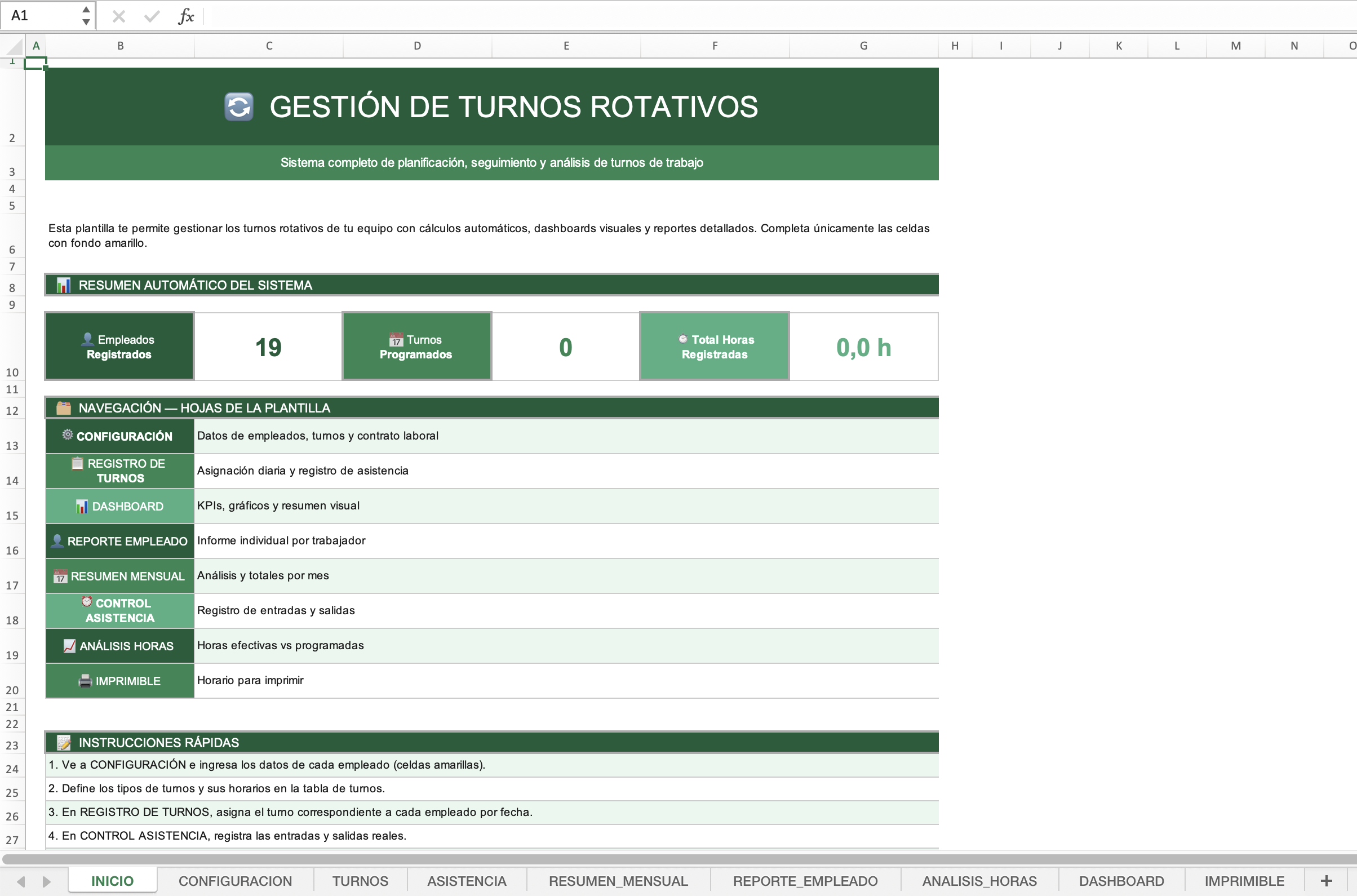
Task: Click the 'Sistema completo de planificación' subtitle
Action: coord(491,162)
